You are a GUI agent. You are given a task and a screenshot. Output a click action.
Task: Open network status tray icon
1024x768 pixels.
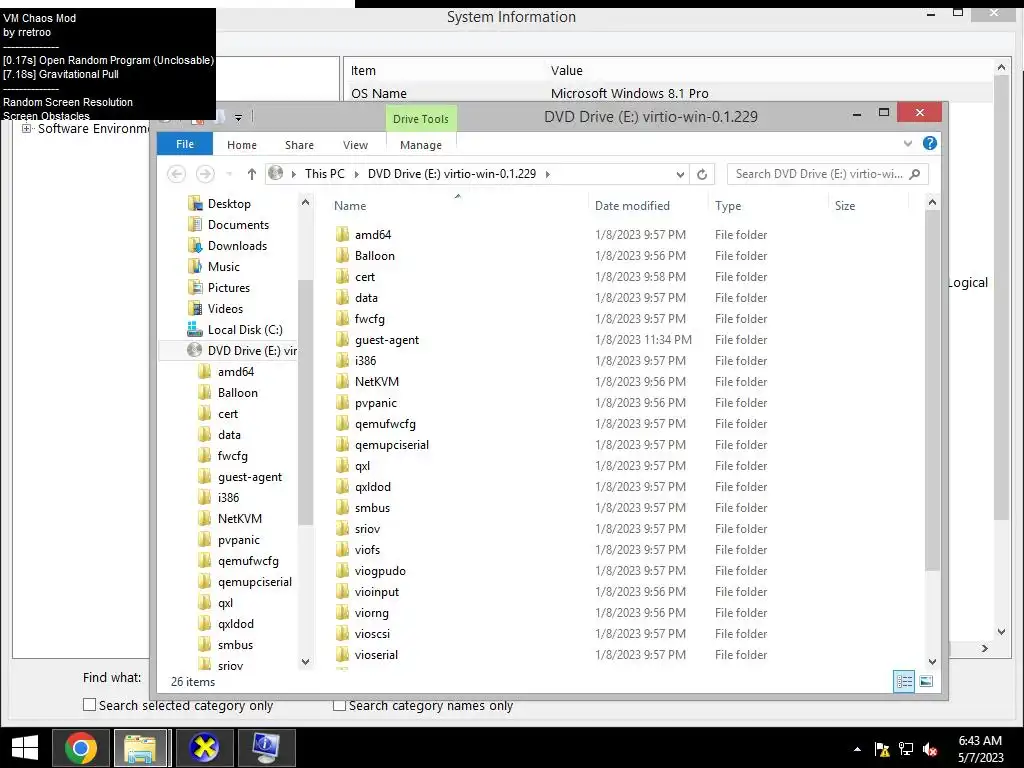coord(906,749)
